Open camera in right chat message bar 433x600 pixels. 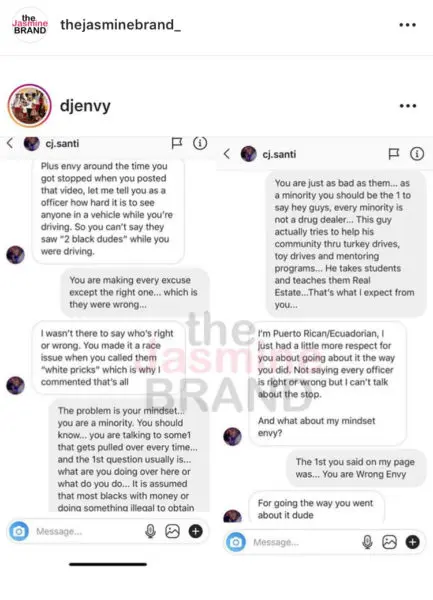coord(236,542)
